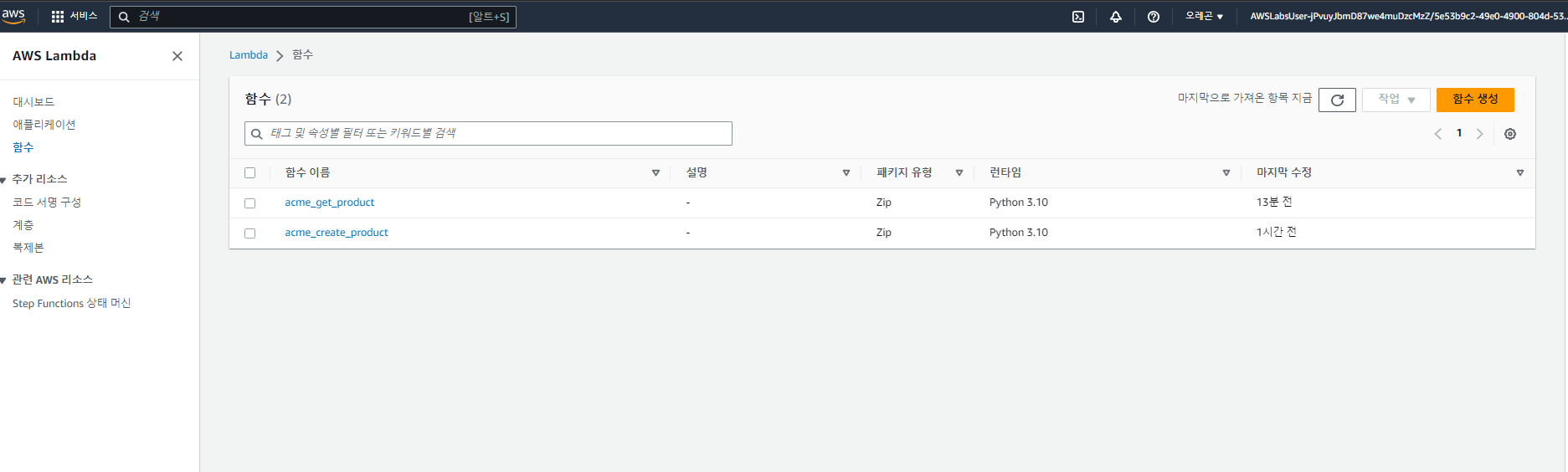Screen dimensions: 1568x472
Task: Click the 런타임 column header
Action: point(1005,172)
